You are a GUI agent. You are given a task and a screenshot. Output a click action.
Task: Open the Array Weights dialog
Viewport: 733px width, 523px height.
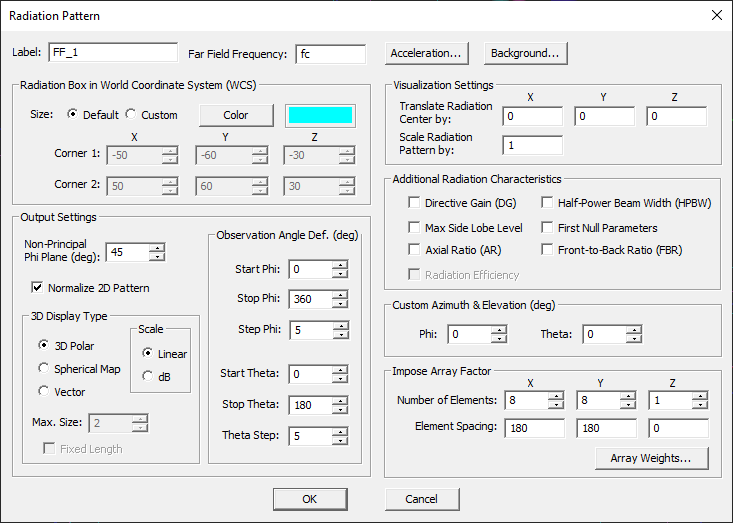click(x=652, y=458)
